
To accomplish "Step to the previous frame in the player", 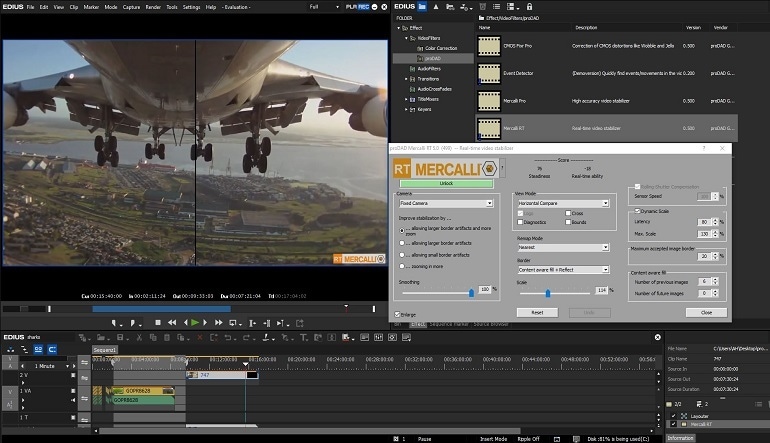I will pos(185,323).
